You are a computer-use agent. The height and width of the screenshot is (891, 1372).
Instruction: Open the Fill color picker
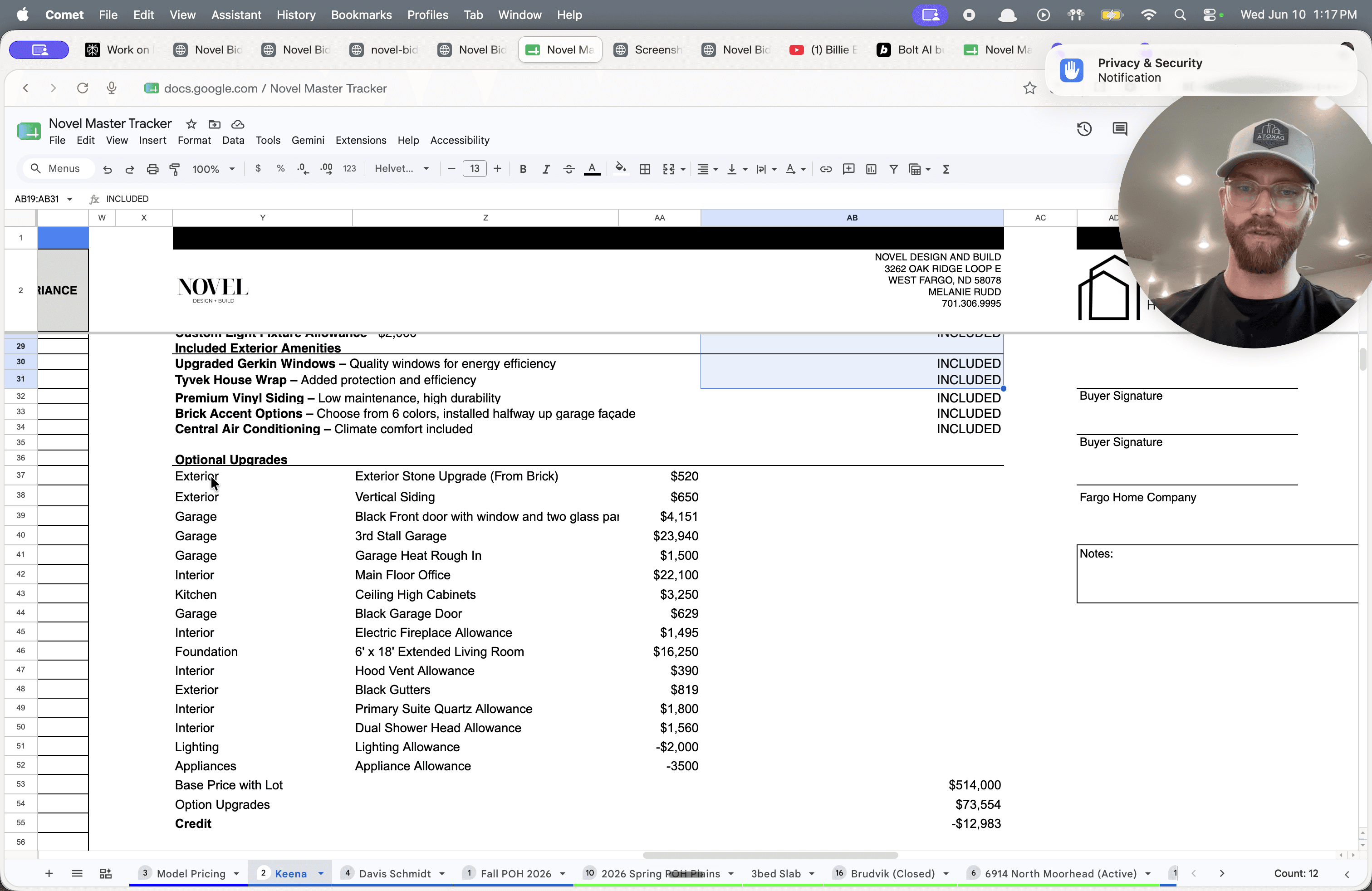click(x=621, y=169)
